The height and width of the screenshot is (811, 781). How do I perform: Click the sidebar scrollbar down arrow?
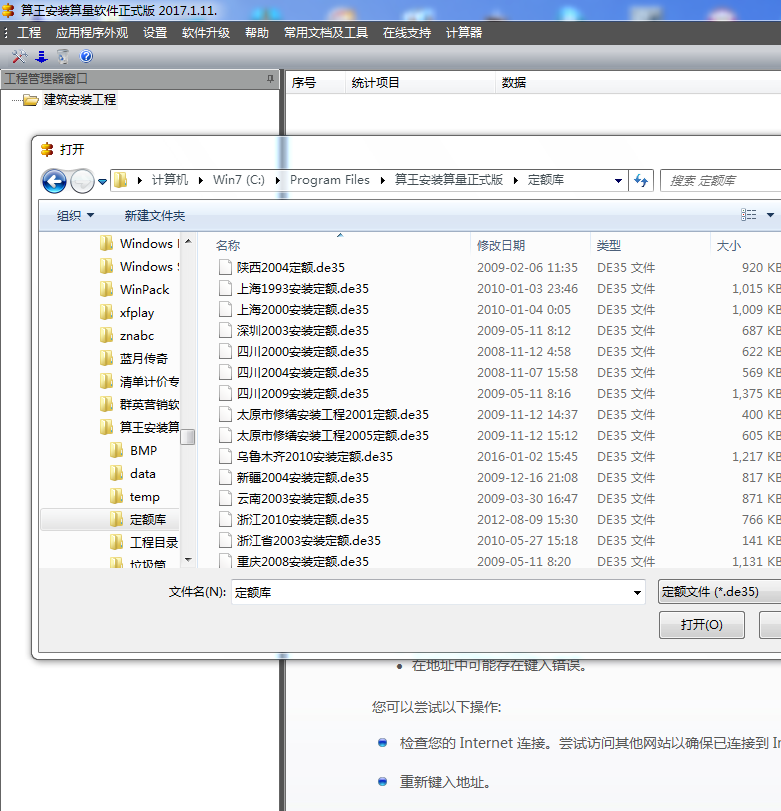click(188, 560)
